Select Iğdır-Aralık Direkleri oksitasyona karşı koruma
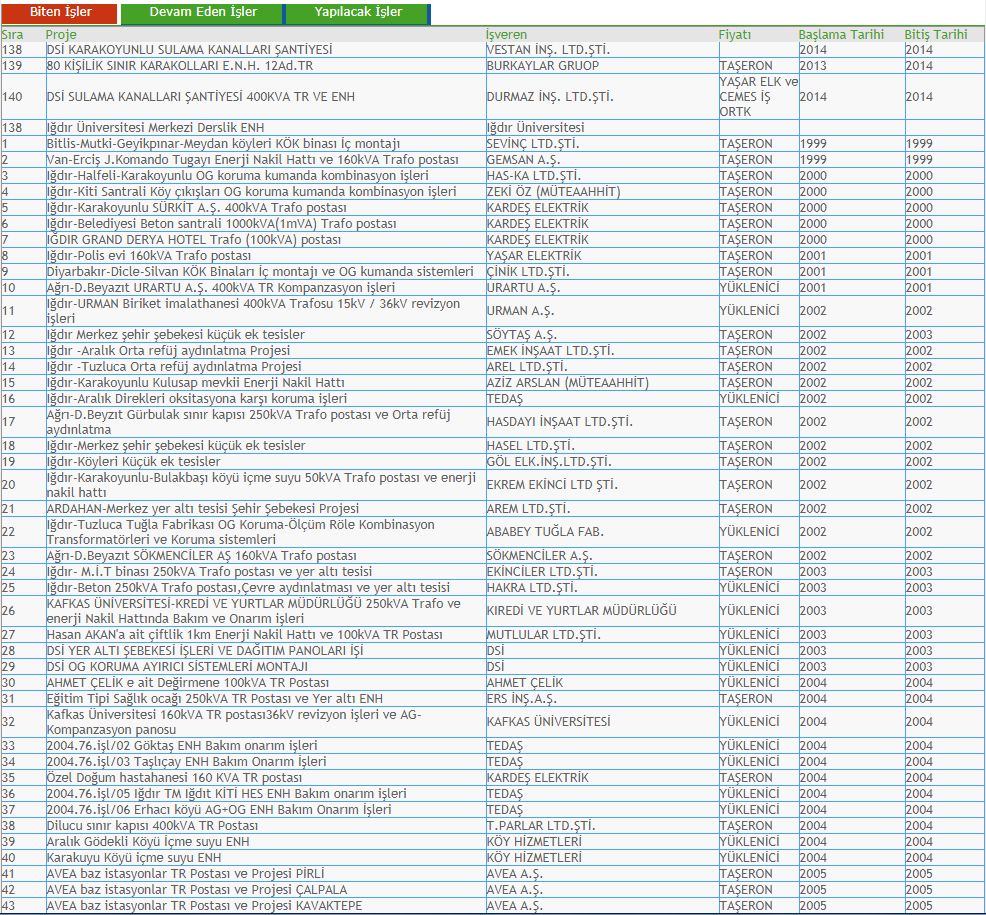The image size is (986, 915). click(x=266, y=399)
